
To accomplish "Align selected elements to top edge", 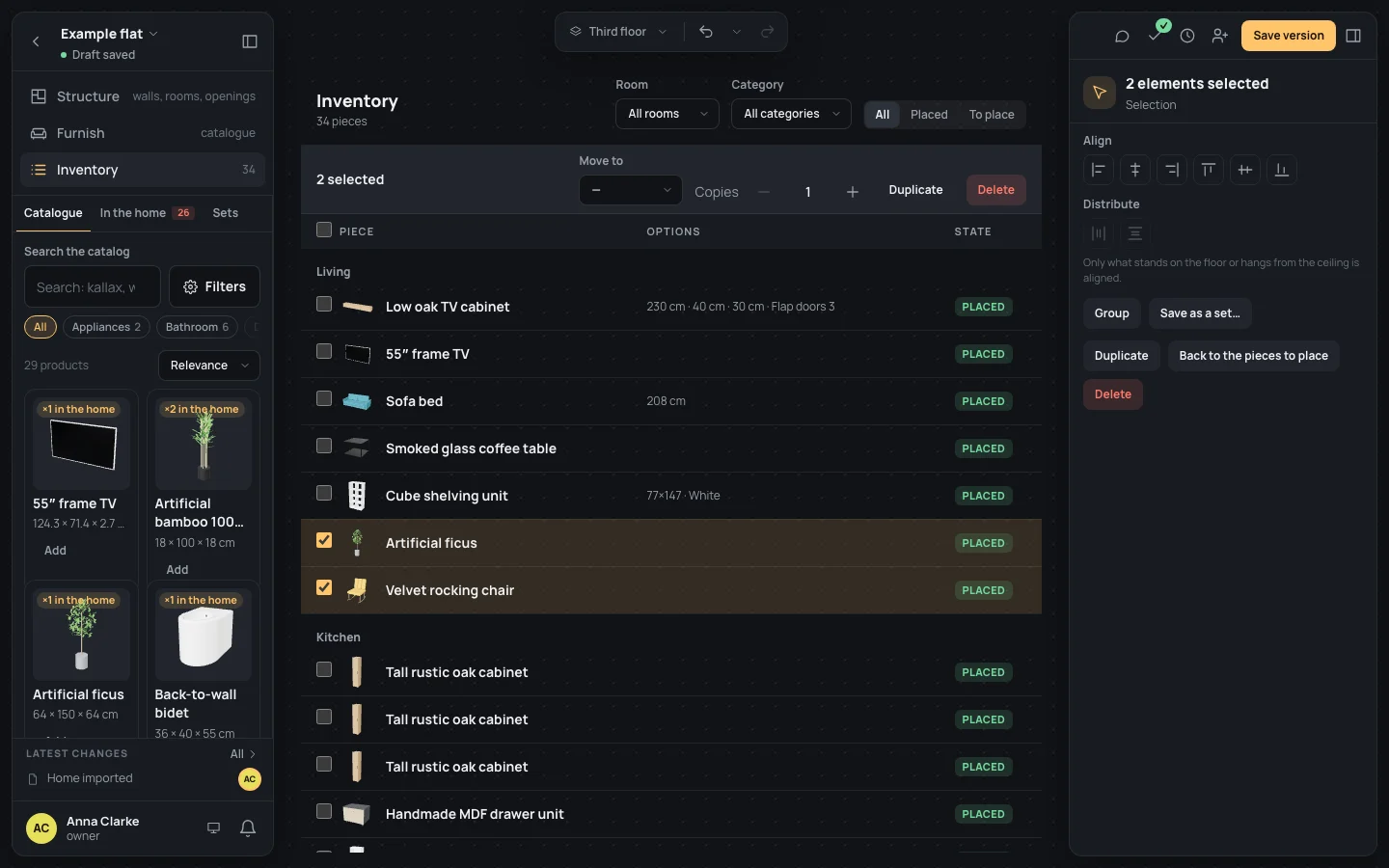I will [1209, 170].
